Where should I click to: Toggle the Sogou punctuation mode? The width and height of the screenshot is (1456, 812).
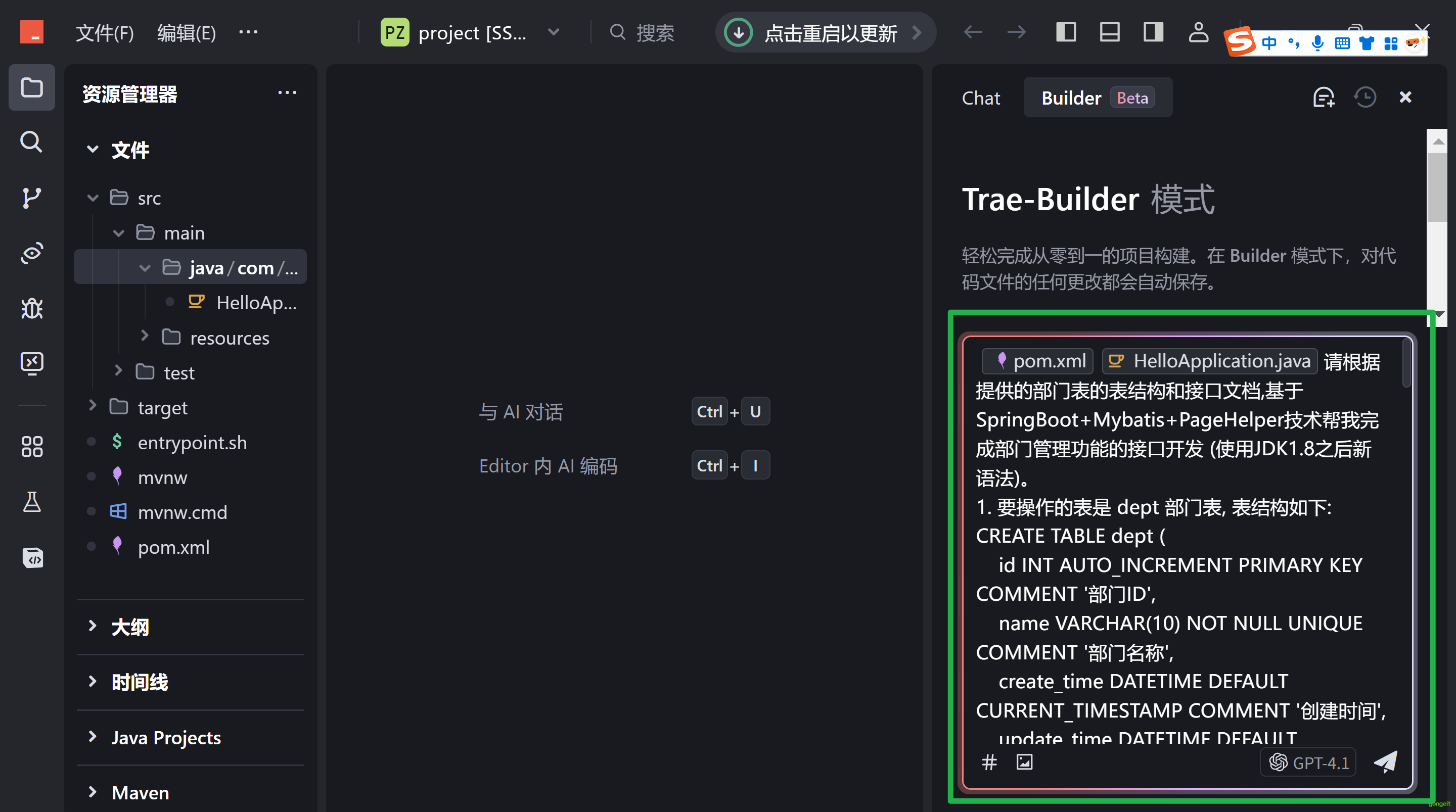pos(1294,43)
